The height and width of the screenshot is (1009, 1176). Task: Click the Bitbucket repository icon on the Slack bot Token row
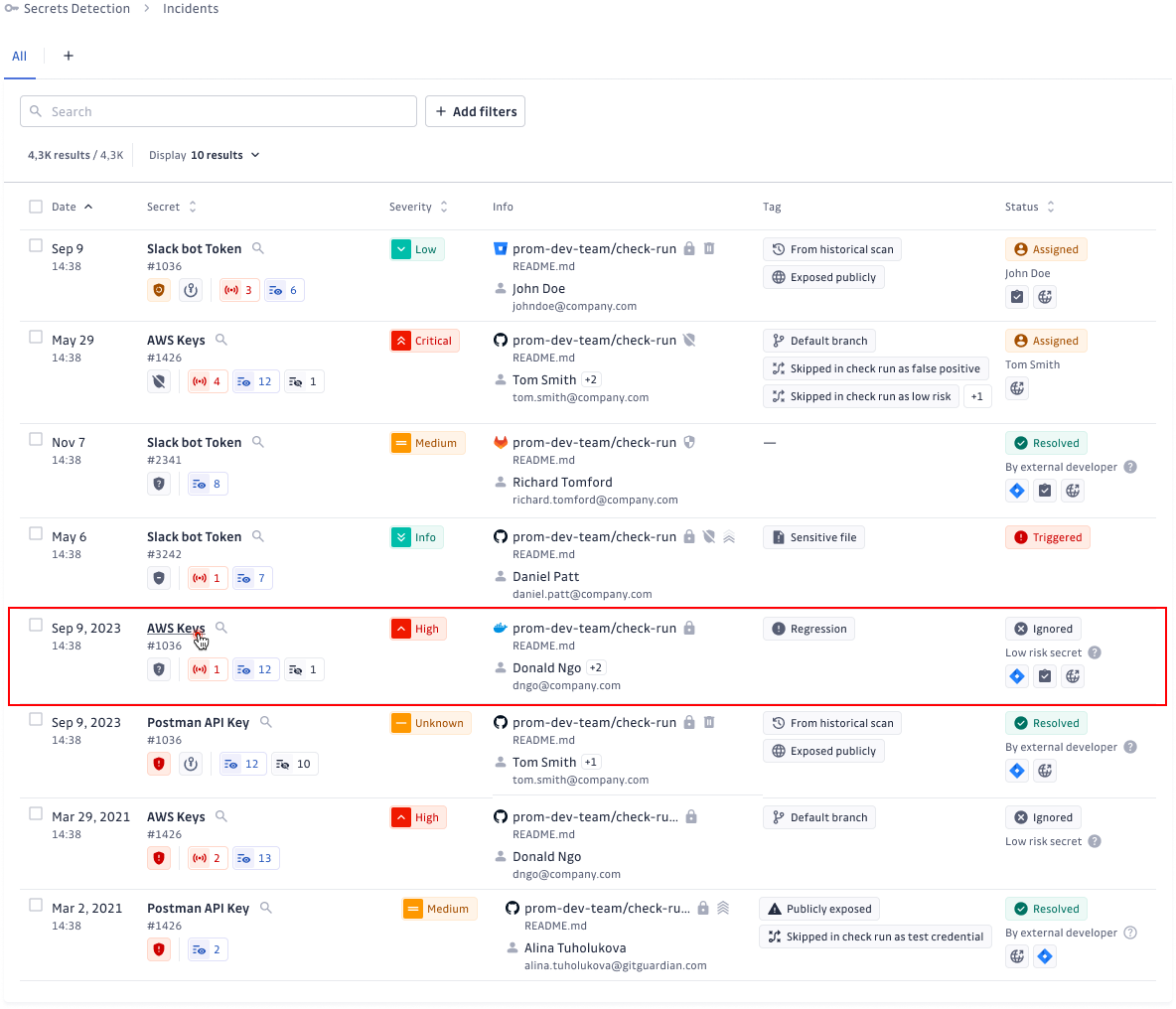(x=500, y=248)
